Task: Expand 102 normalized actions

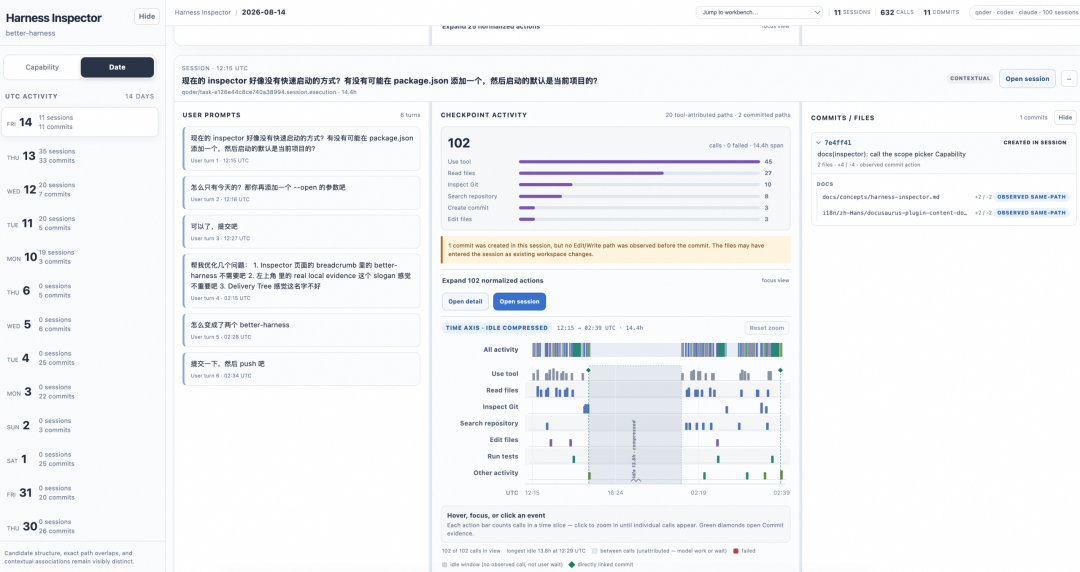Action: tap(492, 280)
